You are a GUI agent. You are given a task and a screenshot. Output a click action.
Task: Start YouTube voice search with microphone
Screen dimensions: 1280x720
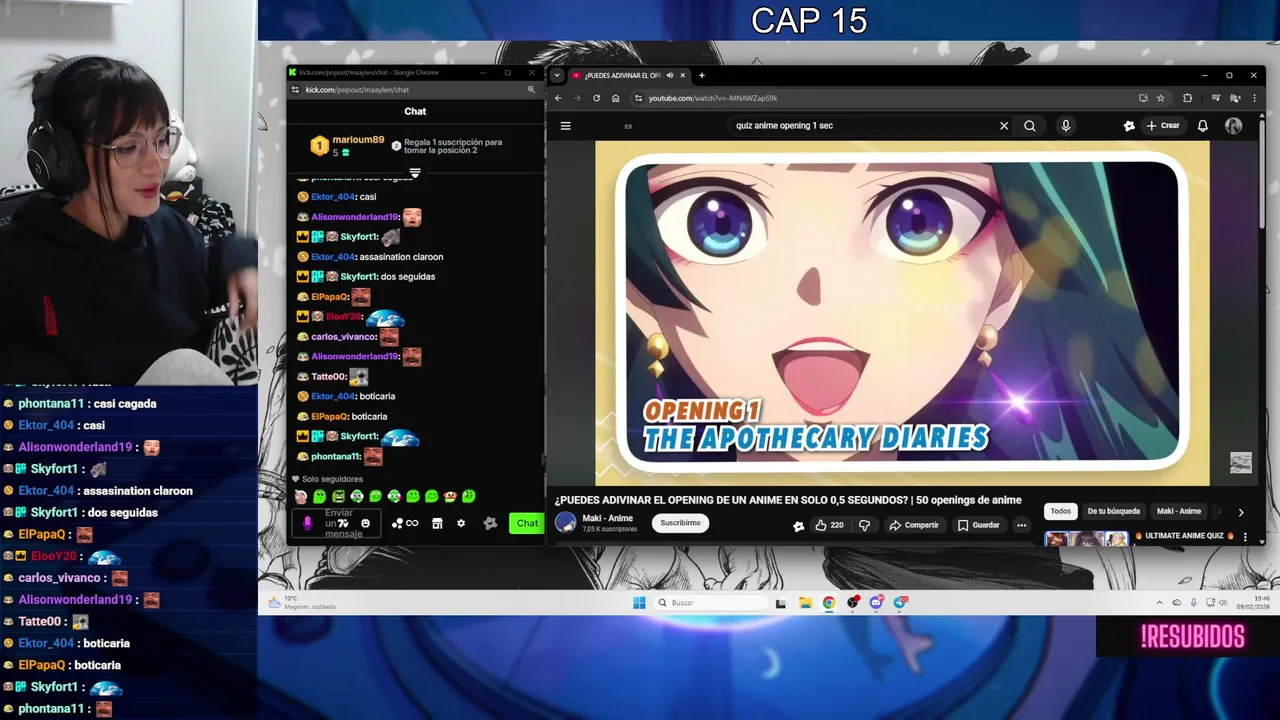(x=1065, y=126)
